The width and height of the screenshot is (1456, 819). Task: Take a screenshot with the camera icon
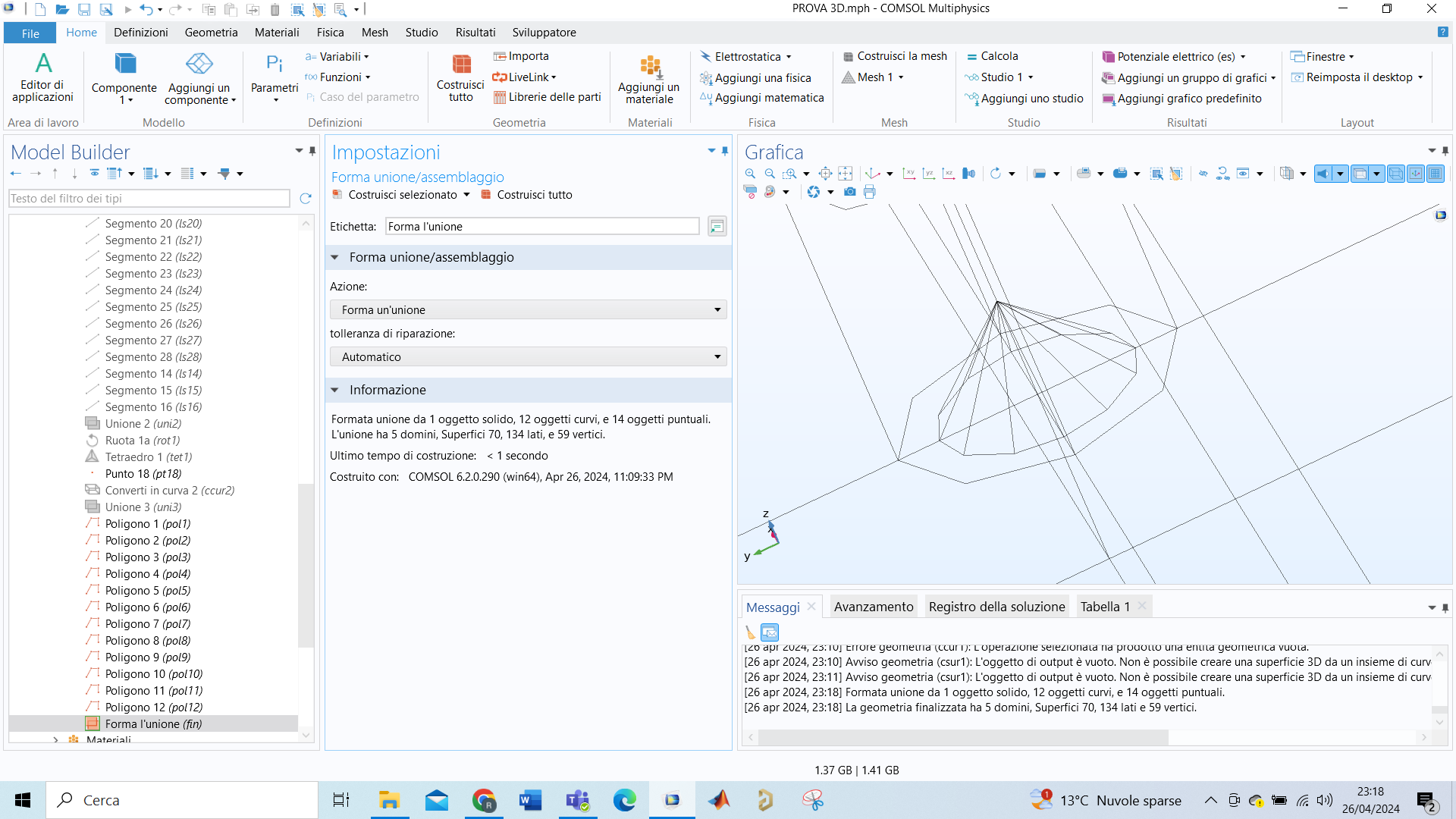click(x=850, y=192)
